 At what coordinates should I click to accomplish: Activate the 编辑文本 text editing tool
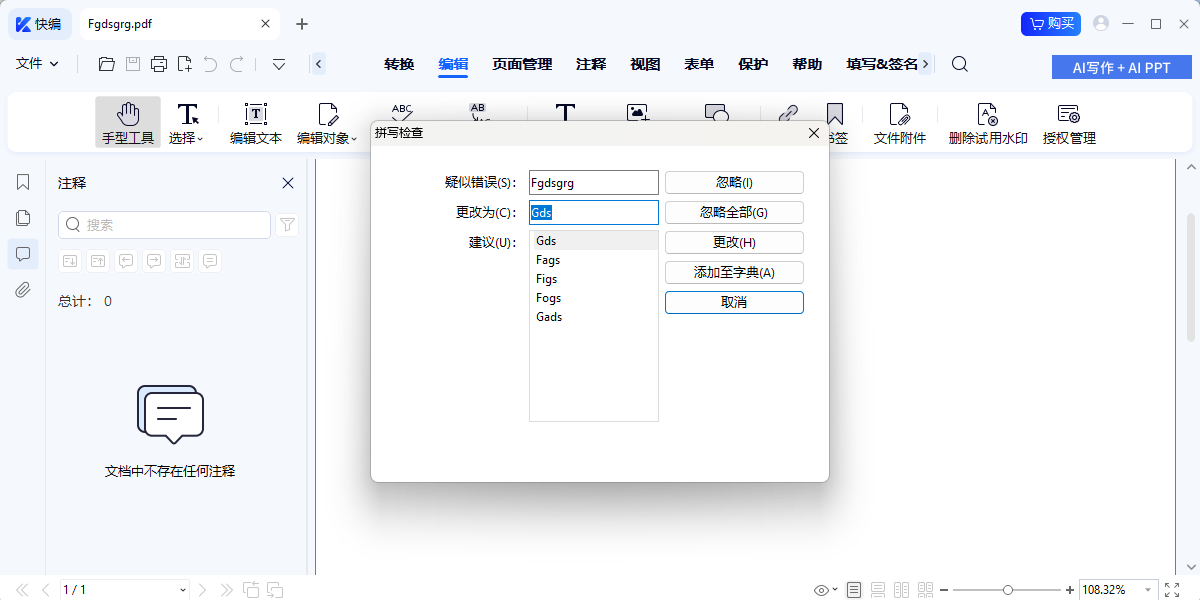point(254,121)
